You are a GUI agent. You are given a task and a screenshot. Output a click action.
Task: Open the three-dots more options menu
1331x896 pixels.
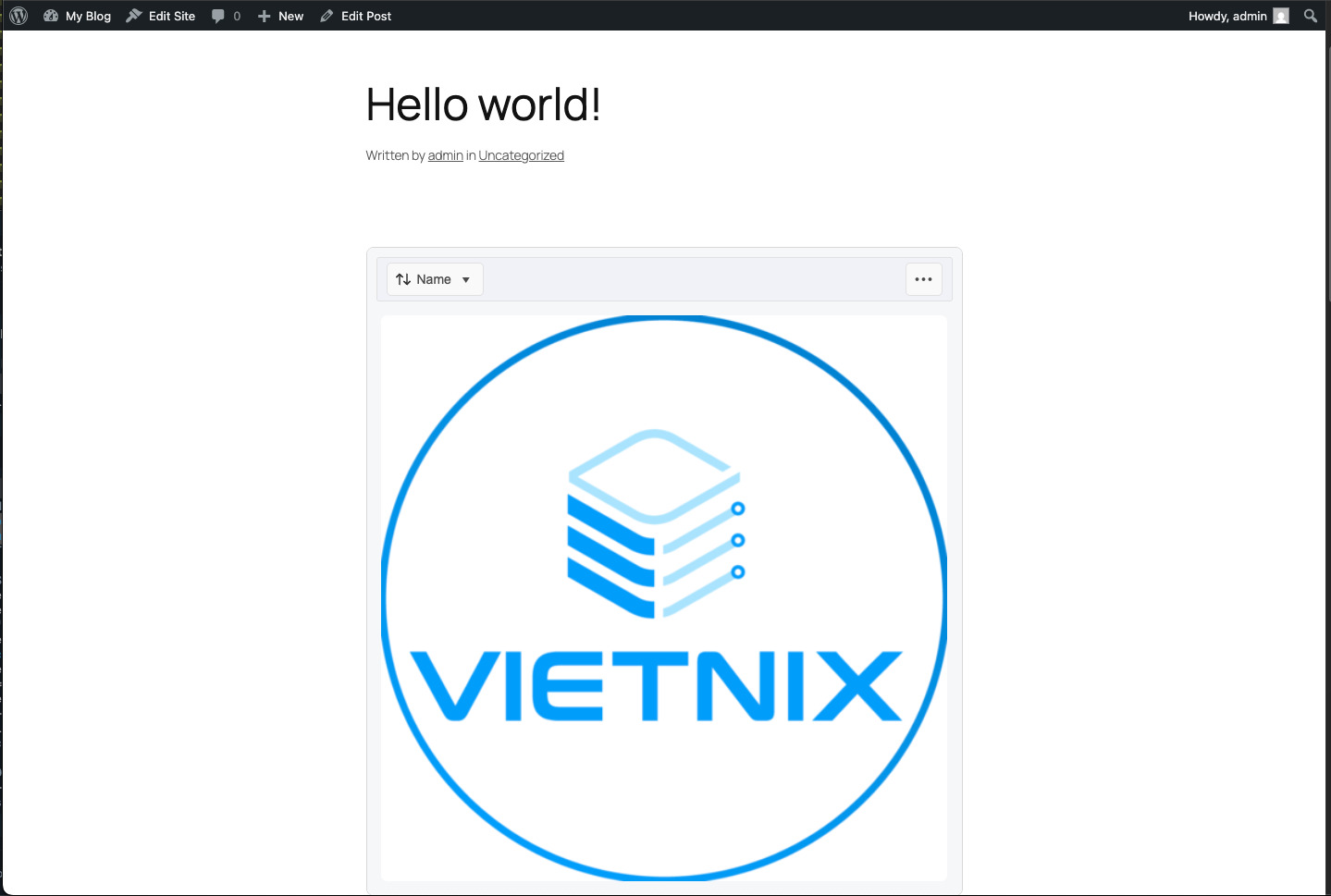(923, 279)
